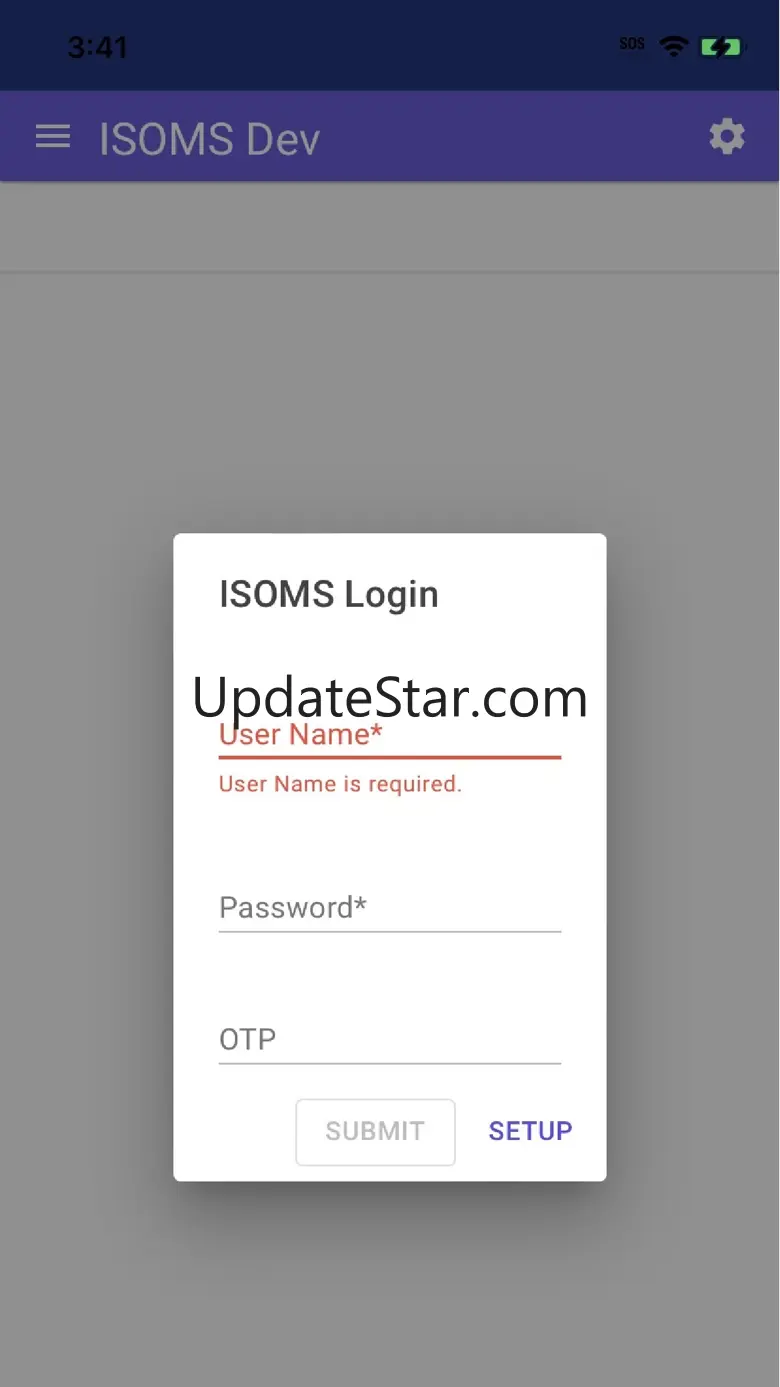This screenshot has width=780, height=1387.
Task: Click the empty strip beneath the app bar
Action: [x=390, y=227]
